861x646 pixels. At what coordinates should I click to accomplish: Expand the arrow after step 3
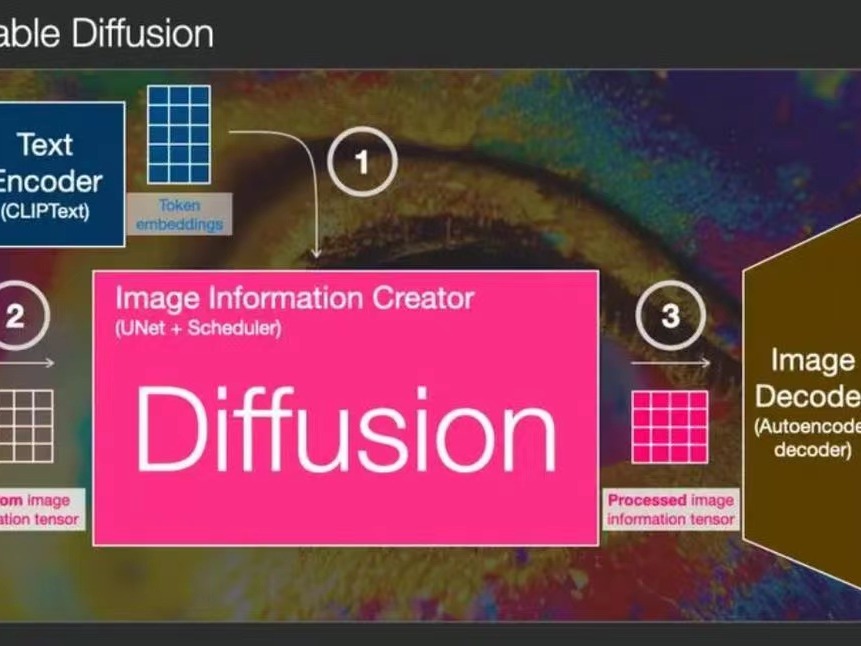tap(668, 363)
